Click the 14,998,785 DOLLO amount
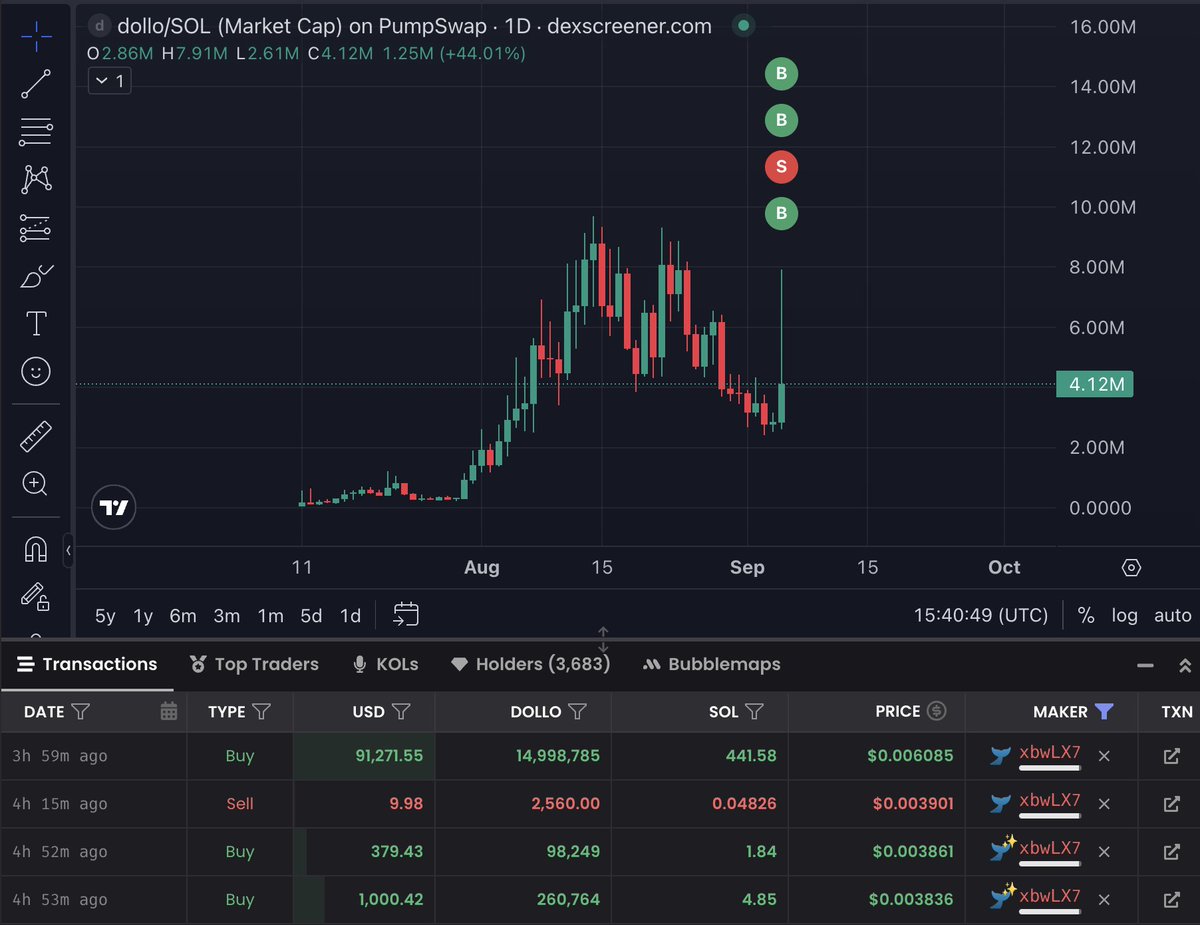The width and height of the screenshot is (1200, 925). [558, 756]
